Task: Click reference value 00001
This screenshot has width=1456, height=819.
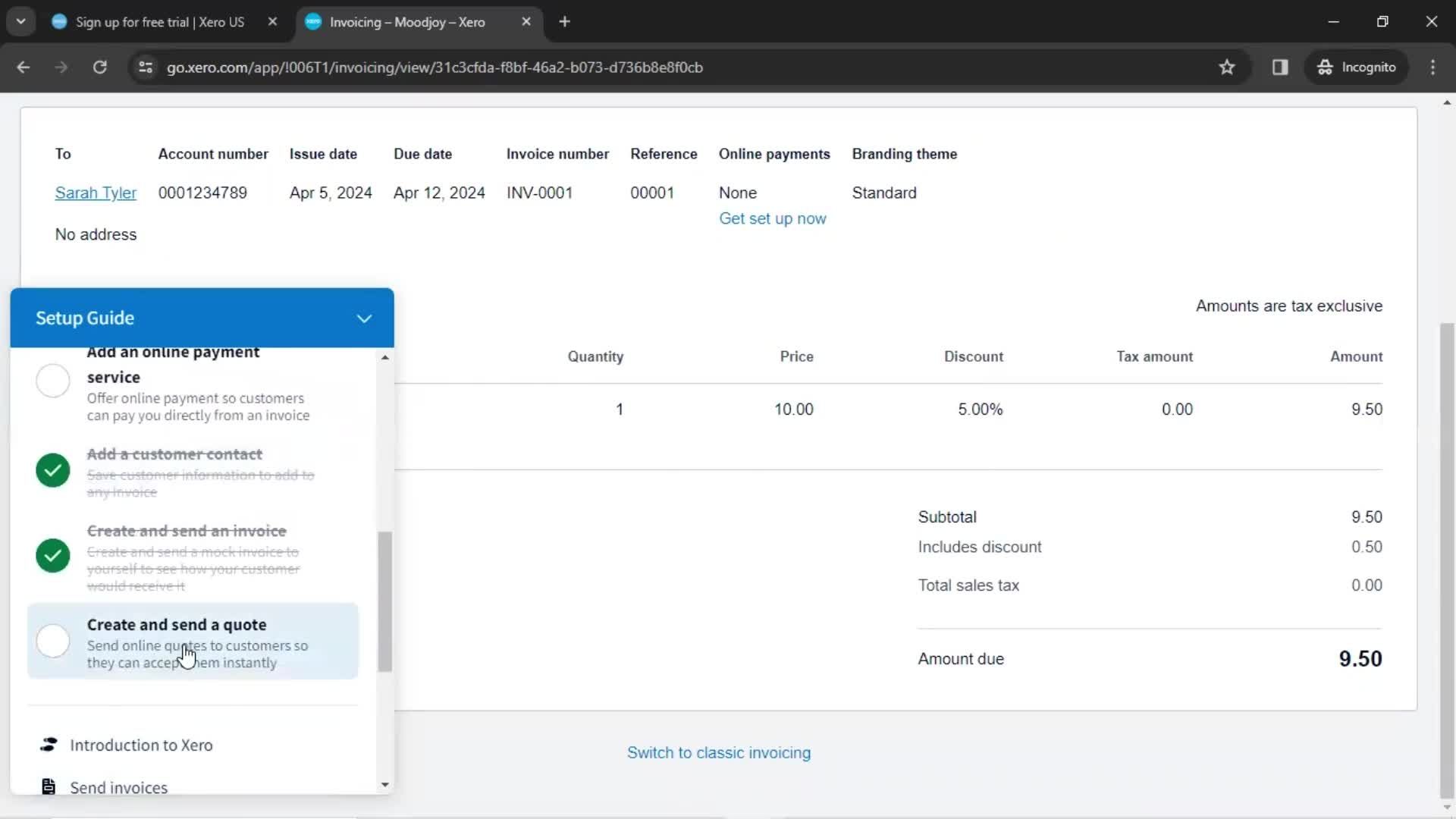Action: 652,193
